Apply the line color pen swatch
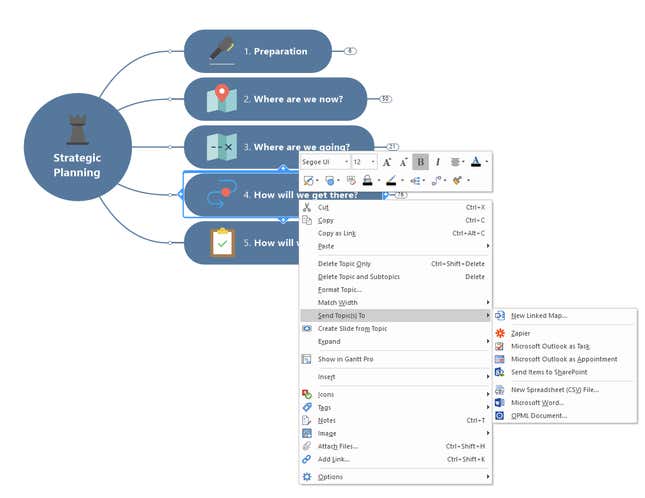 (x=391, y=181)
